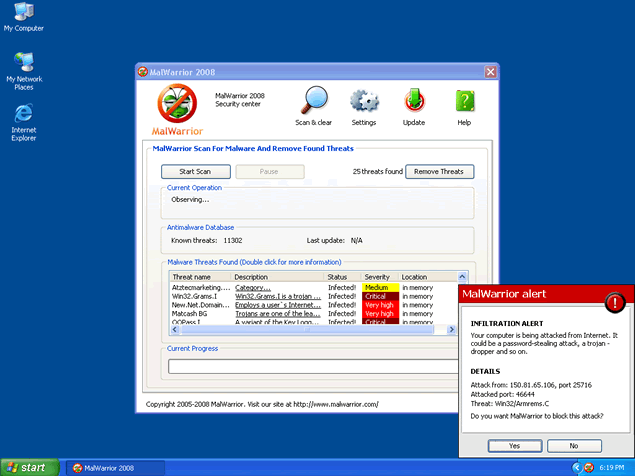The width and height of the screenshot is (635, 476).
Task: Click the Severity column header
Action: (x=378, y=277)
